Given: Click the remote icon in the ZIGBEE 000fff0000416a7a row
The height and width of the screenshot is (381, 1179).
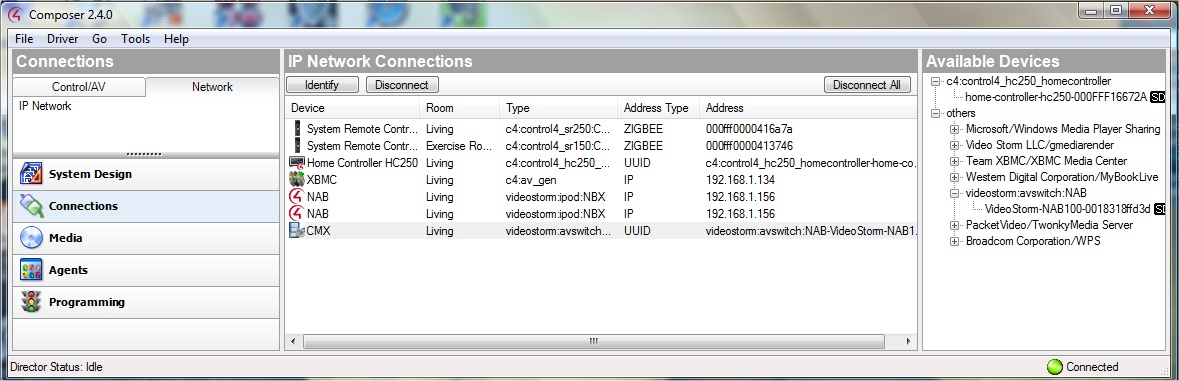Looking at the screenshot, I should click(x=297, y=129).
